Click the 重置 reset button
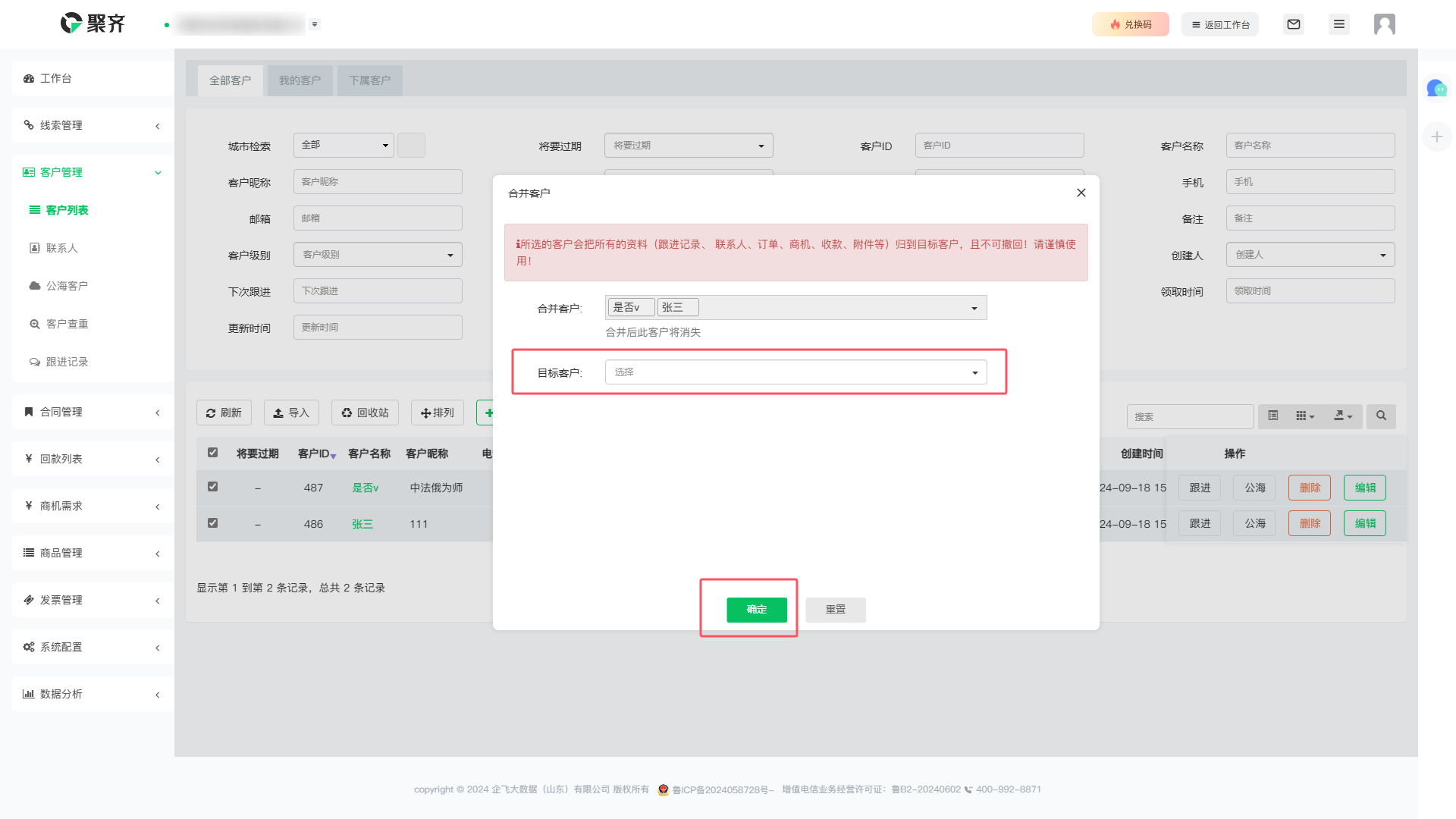This screenshot has width=1456, height=819. point(836,609)
